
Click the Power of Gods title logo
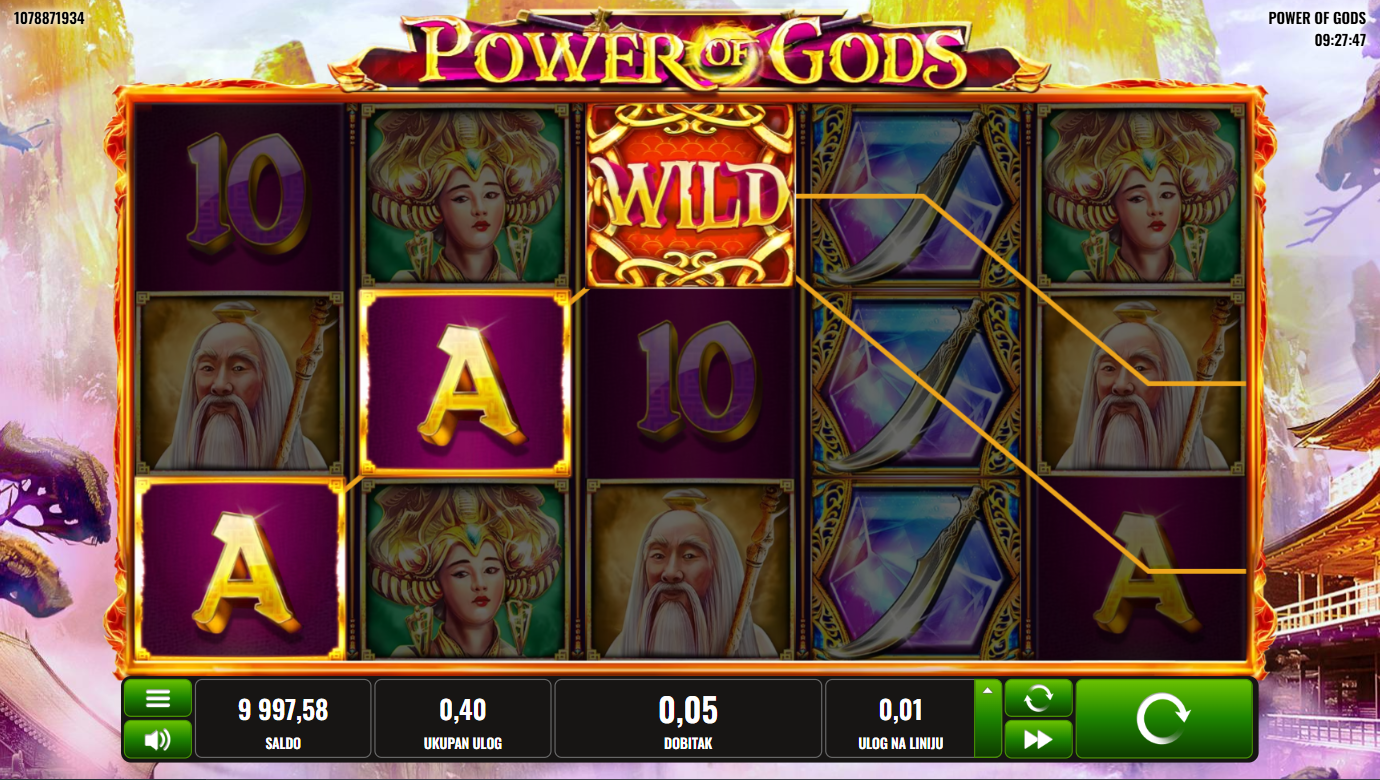(x=690, y=50)
